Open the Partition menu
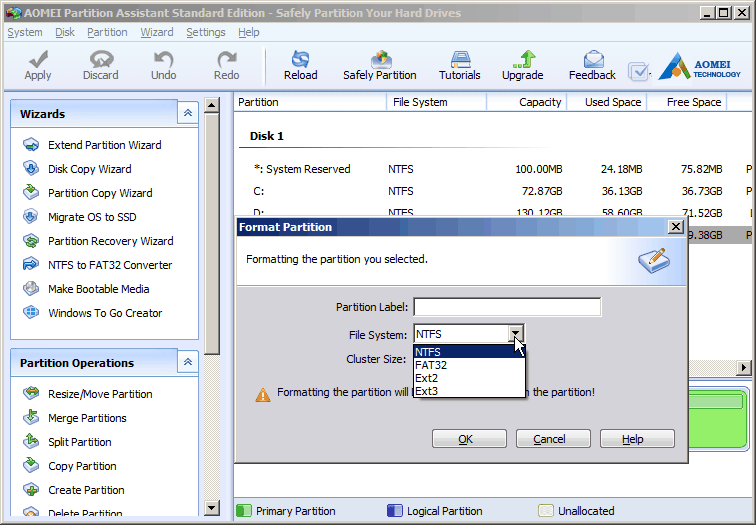The width and height of the screenshot is (756, 525). (107, 32)
